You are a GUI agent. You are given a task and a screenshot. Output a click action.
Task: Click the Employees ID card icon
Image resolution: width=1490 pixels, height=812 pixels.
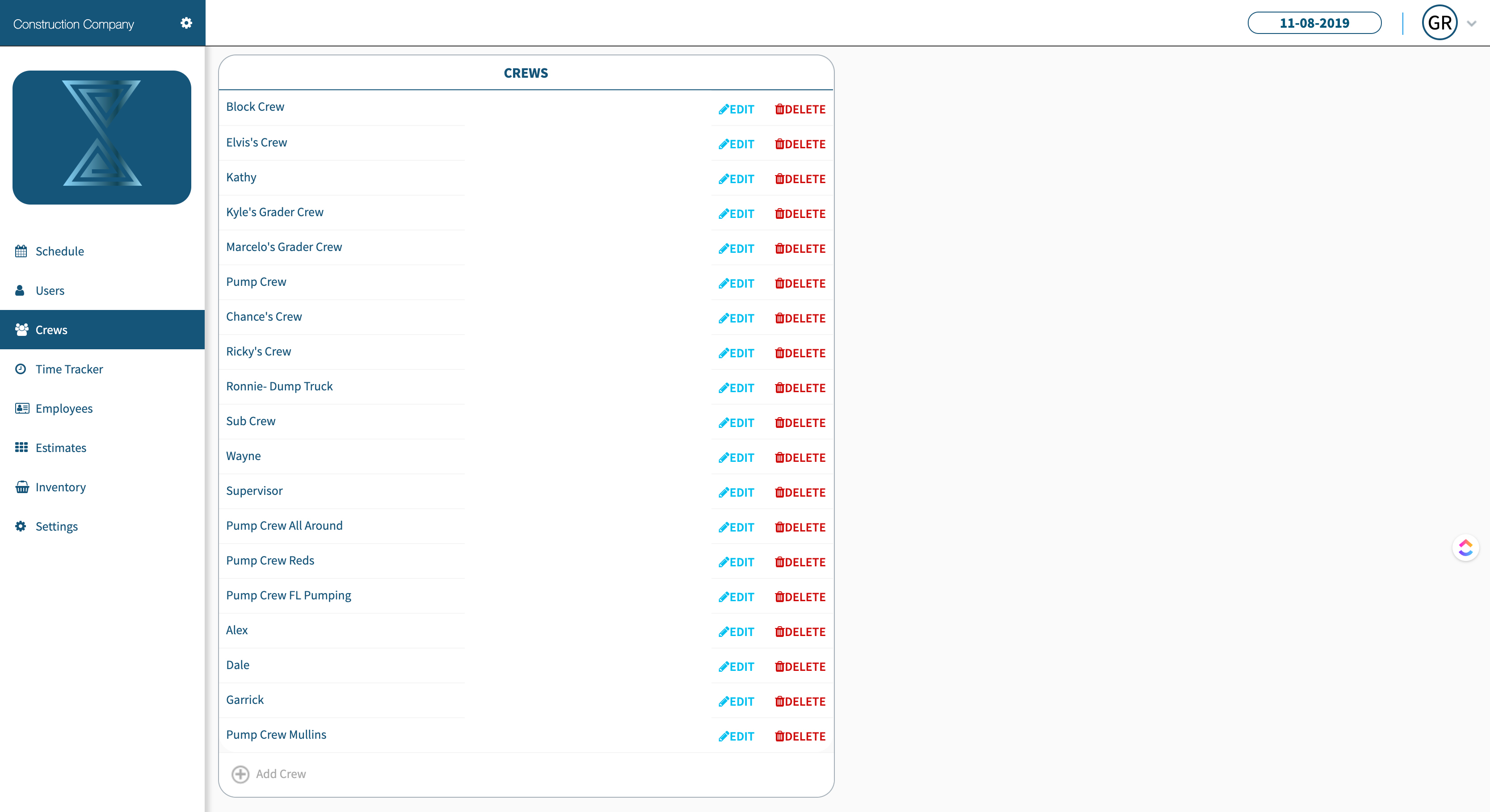pos(22,408)
